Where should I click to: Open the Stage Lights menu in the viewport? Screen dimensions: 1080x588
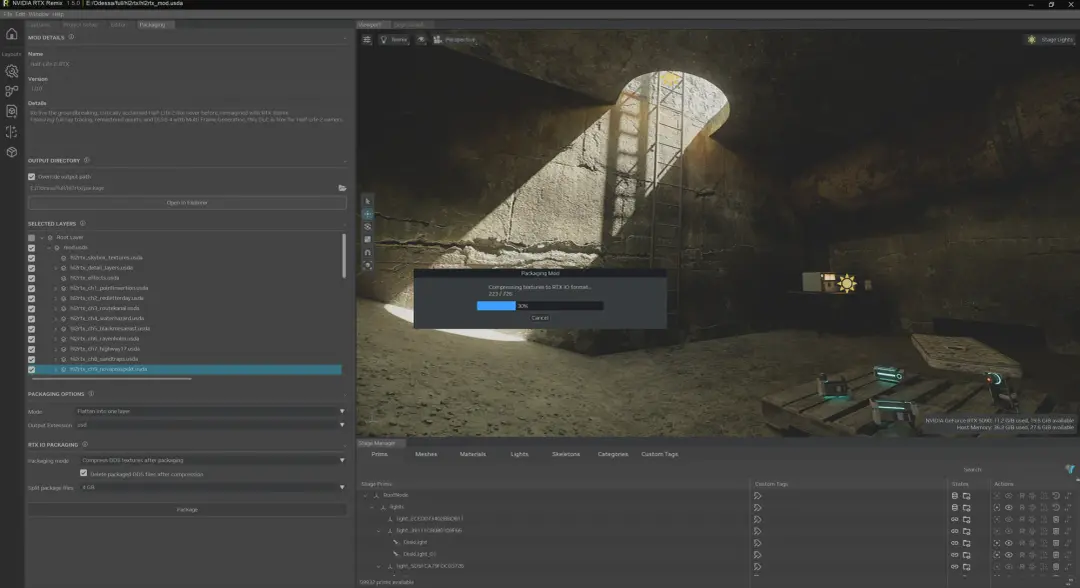click(1050, 40)
